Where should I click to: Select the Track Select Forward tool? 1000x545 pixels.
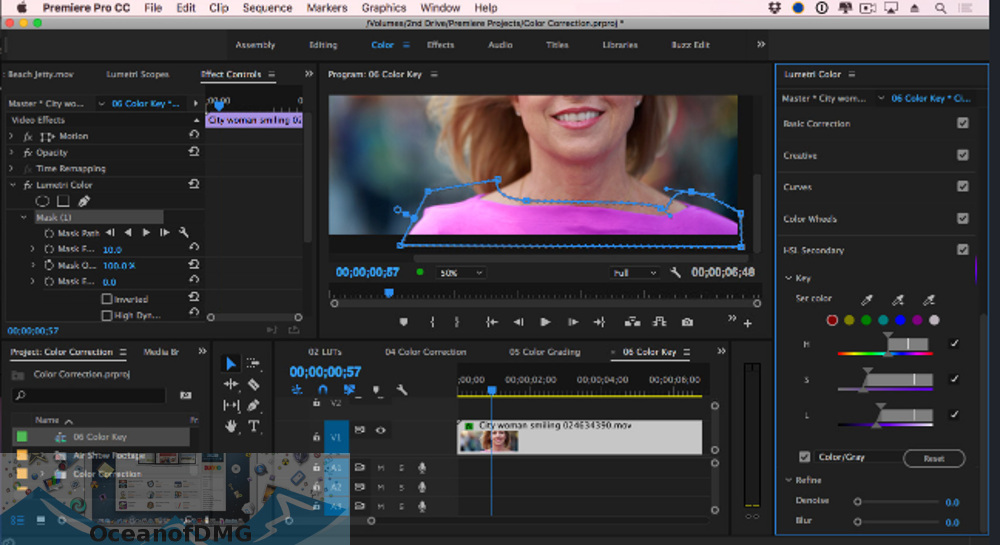253,363
